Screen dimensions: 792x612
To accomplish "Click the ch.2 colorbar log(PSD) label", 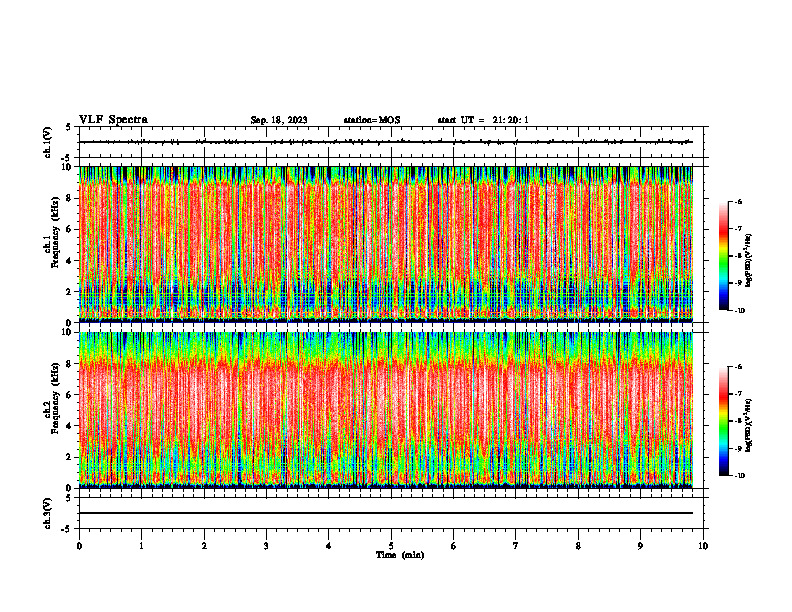I will [749, 425].
